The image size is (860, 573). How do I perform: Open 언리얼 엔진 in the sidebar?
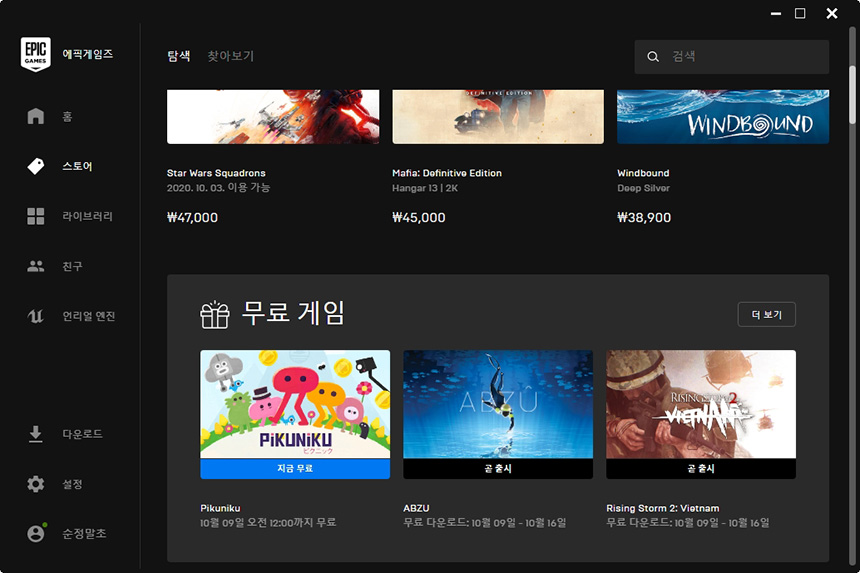tap(89, 316)
